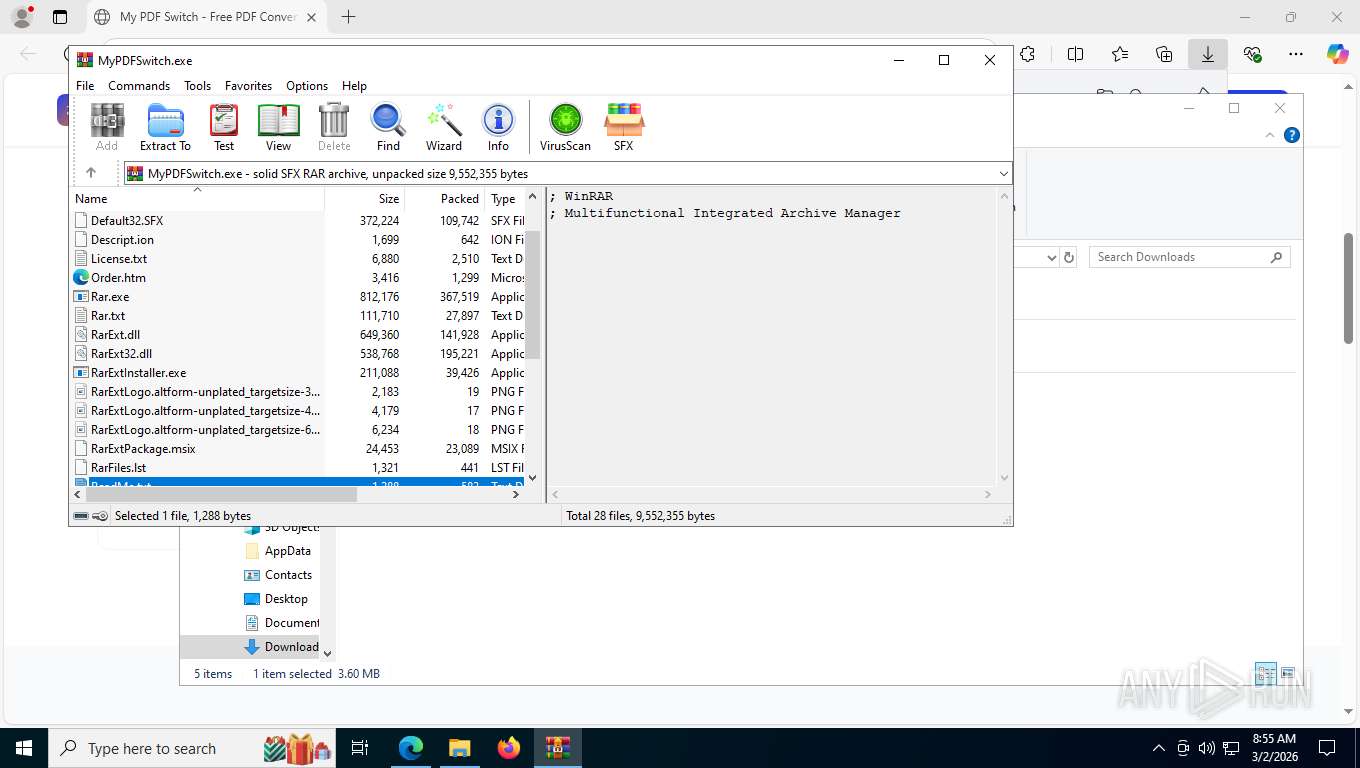Viewport: 1360px width, 768px height.
Task: Open the Find files tool
Action: click(388, 127)
